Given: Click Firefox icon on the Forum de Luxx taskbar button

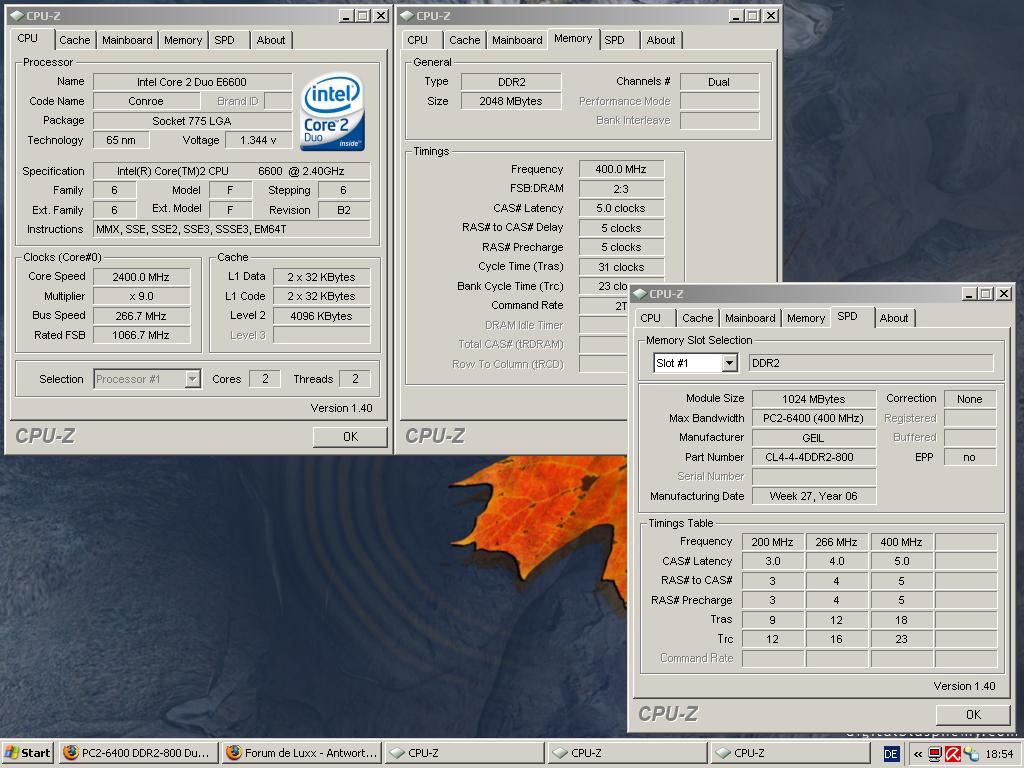Looking at the screenshot, I should pos(233,753).
